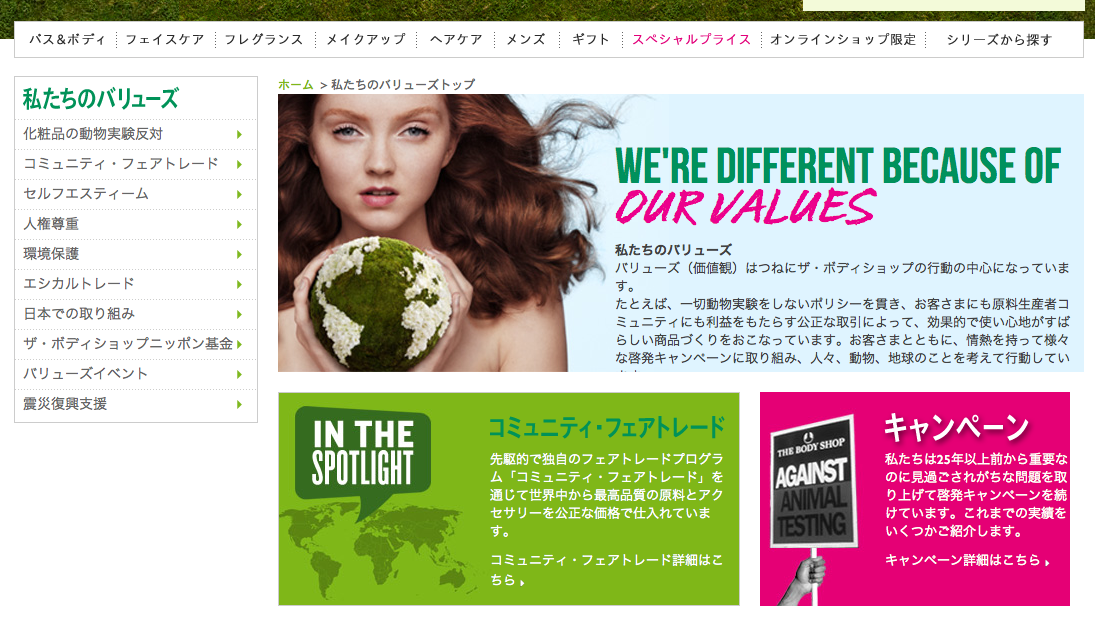Screen dimensions: 1095x621
Task: Click the ホーム breadcrumb link
Action: pos(295,85)
